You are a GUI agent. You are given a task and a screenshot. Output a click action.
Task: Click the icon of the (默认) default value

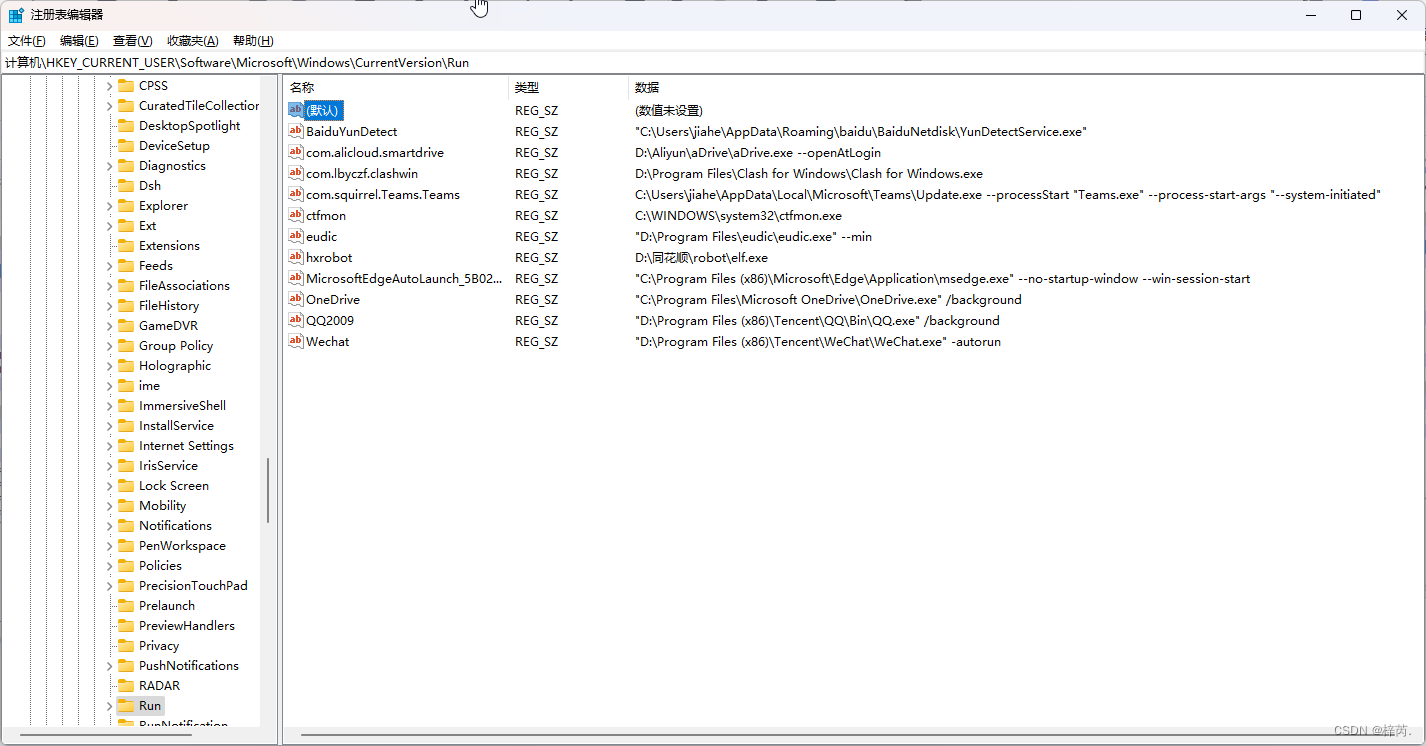coord(296,110)
